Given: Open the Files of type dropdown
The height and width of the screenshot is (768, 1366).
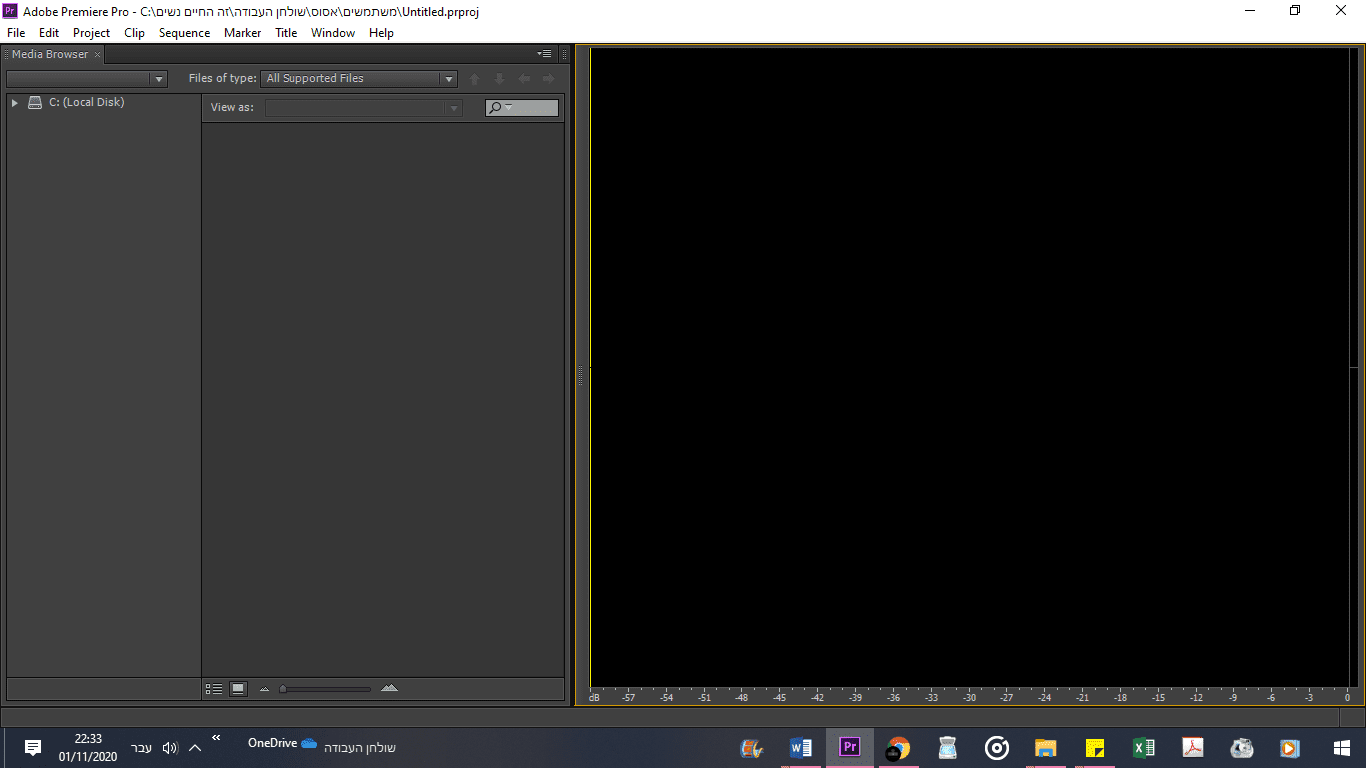Looking at the screenshot, I should point(360,78).
